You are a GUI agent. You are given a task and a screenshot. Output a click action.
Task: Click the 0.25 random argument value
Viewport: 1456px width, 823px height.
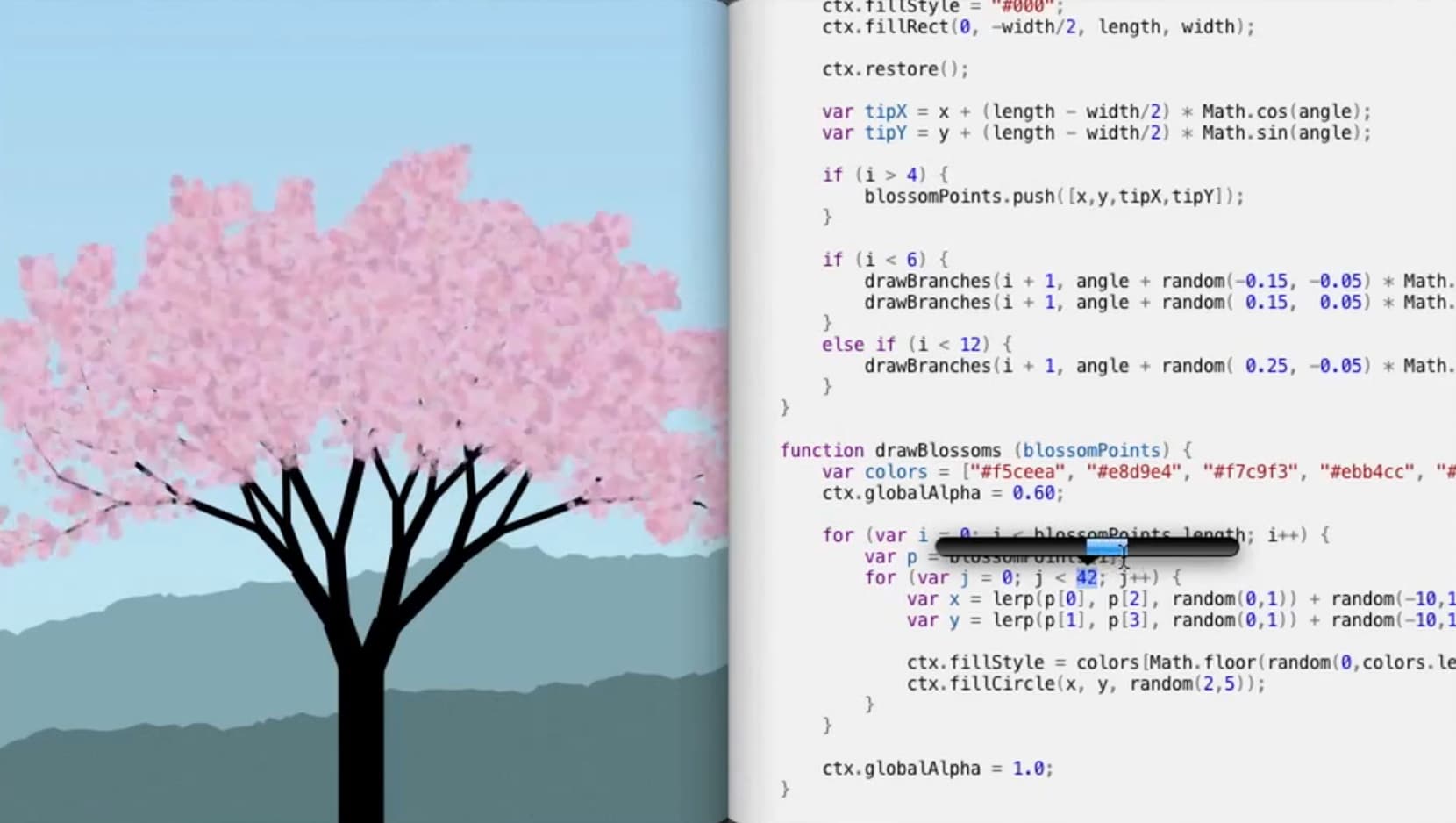tap(1266, 366)
